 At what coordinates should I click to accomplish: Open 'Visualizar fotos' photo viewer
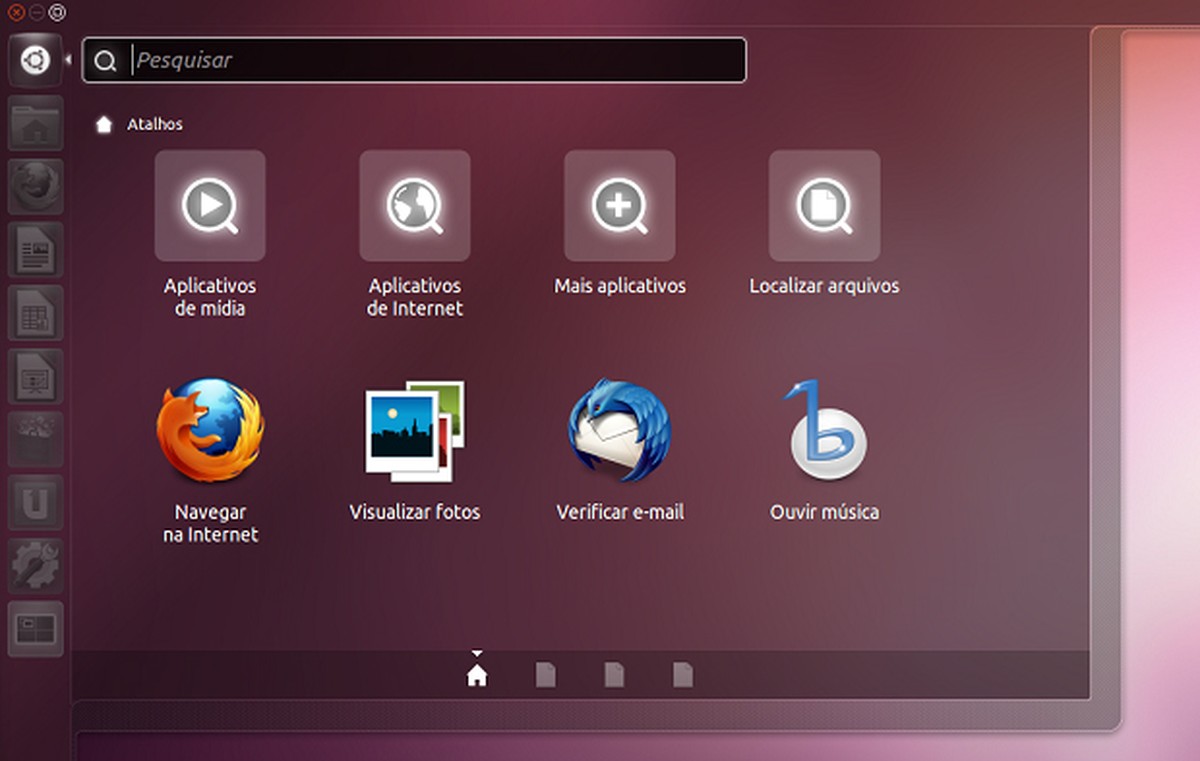tap(414, 430)
